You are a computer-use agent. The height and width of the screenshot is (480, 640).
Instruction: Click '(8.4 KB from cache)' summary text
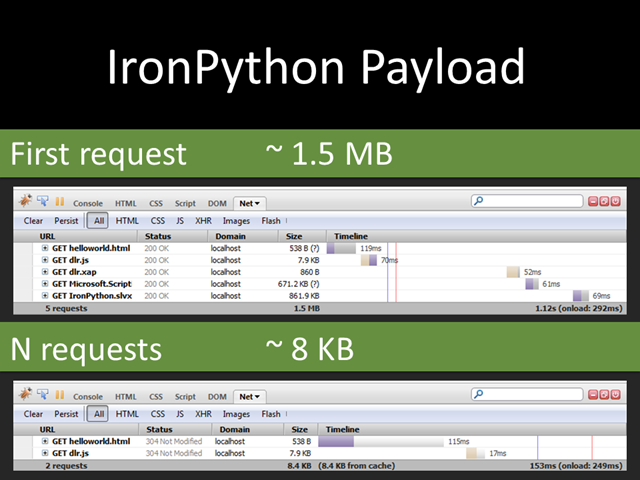357,466
